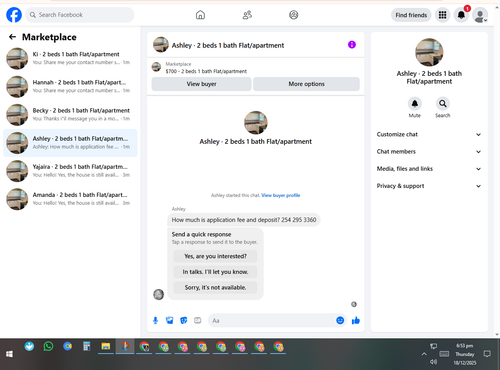This screenshot has width=500, height=370.
Task: Choose a sticker icon
Action: (x=184, y=321)
